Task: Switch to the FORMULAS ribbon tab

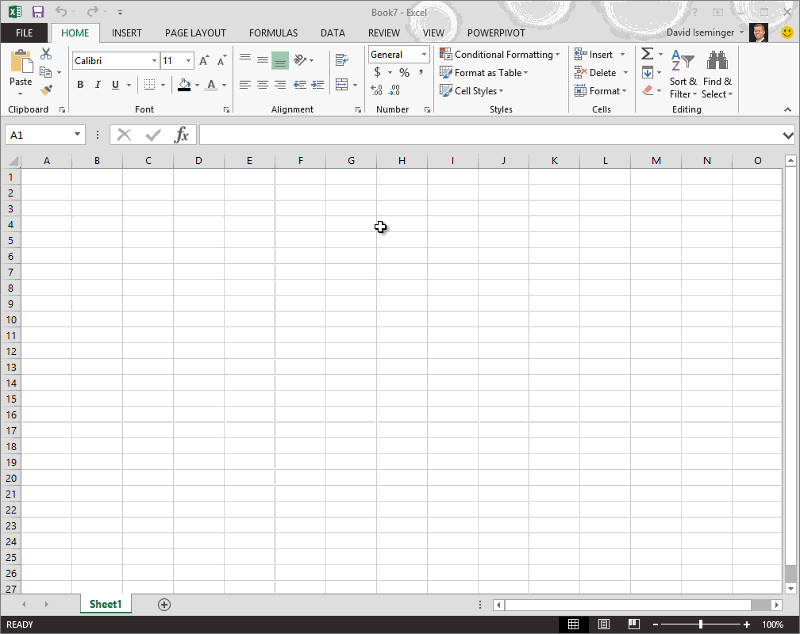Action: (273, 33)
